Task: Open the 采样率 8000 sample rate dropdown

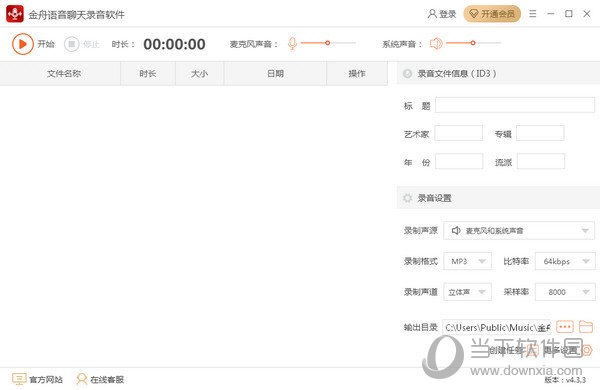Action: (x=565, y=292)
